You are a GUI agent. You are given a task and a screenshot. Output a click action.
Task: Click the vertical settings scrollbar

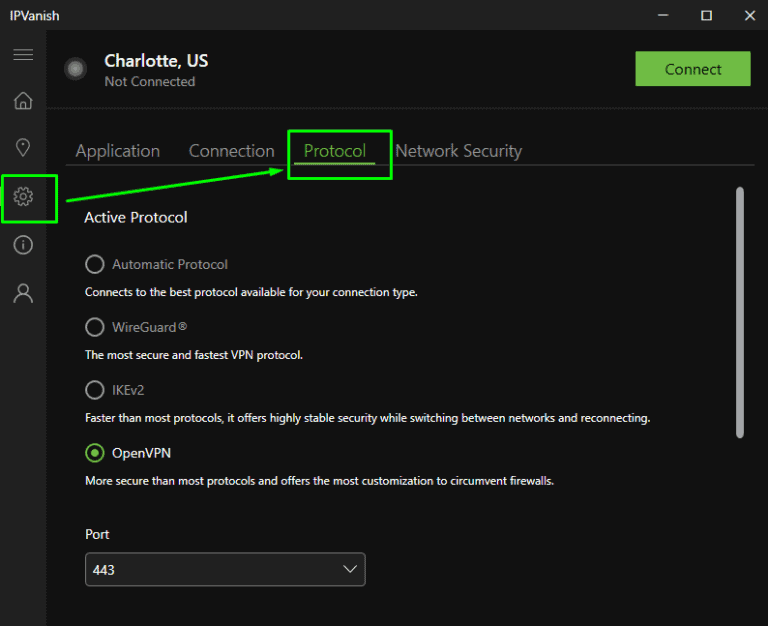740,312
